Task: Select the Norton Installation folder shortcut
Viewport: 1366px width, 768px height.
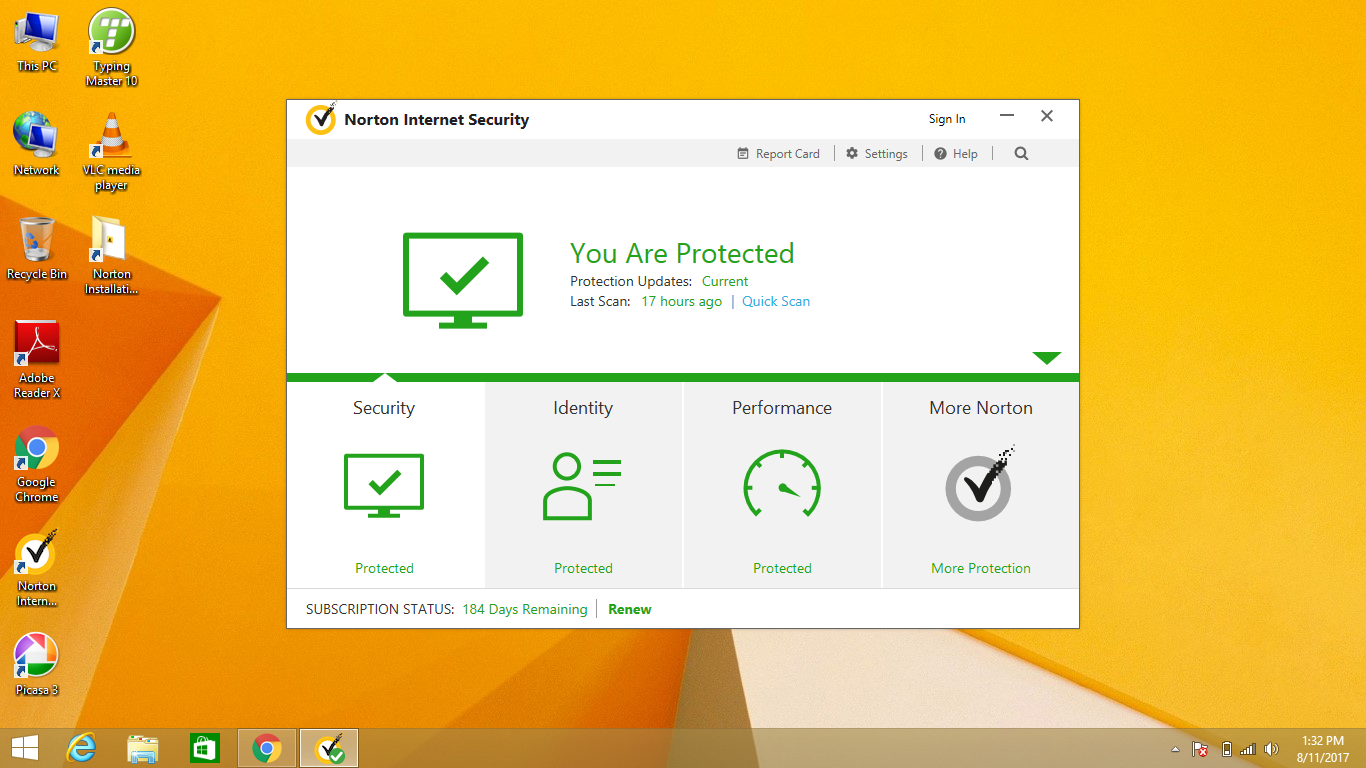Action: coord(112,256)
